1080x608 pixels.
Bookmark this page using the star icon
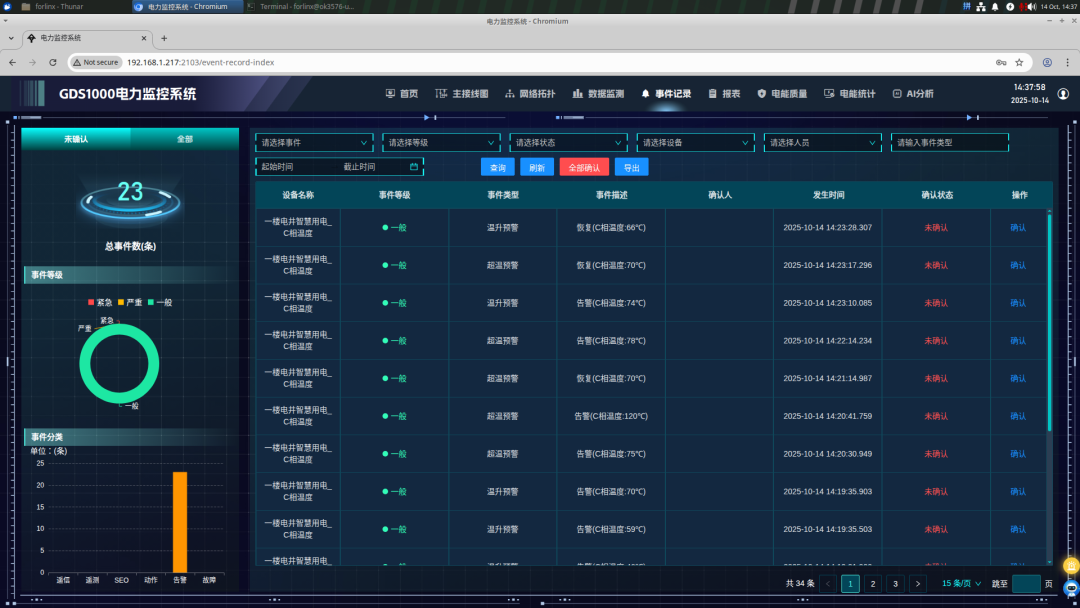1019,62
